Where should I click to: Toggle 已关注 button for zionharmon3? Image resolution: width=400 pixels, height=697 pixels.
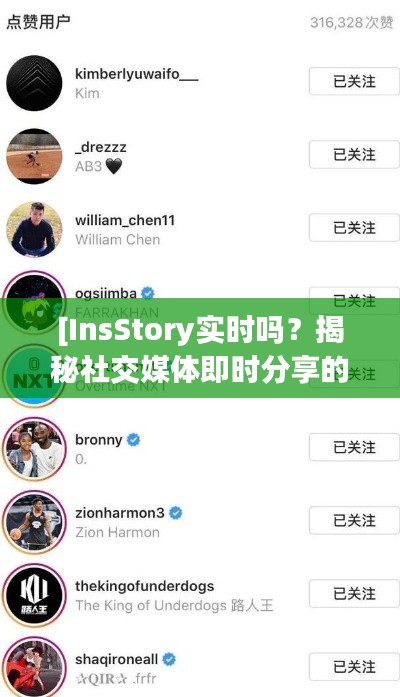354,520
